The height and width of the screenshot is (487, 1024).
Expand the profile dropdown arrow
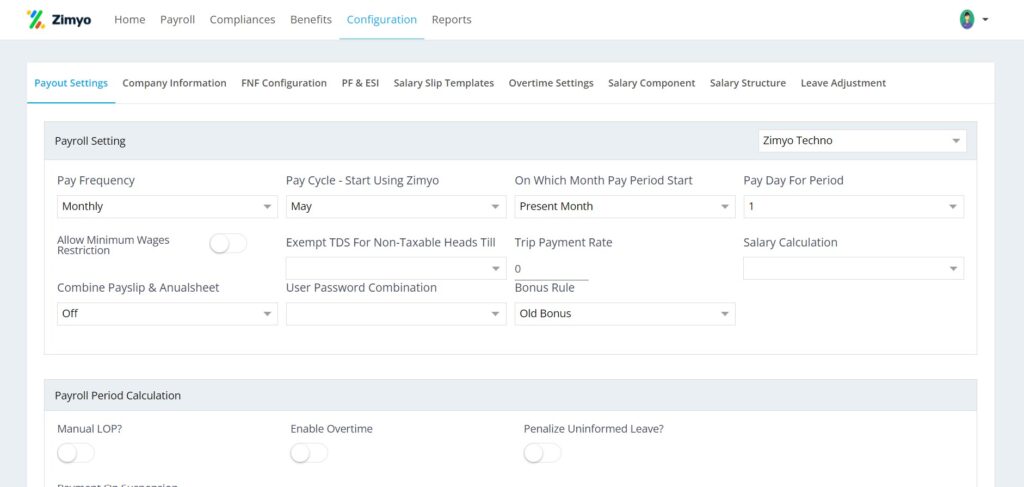tap(985, 20)
